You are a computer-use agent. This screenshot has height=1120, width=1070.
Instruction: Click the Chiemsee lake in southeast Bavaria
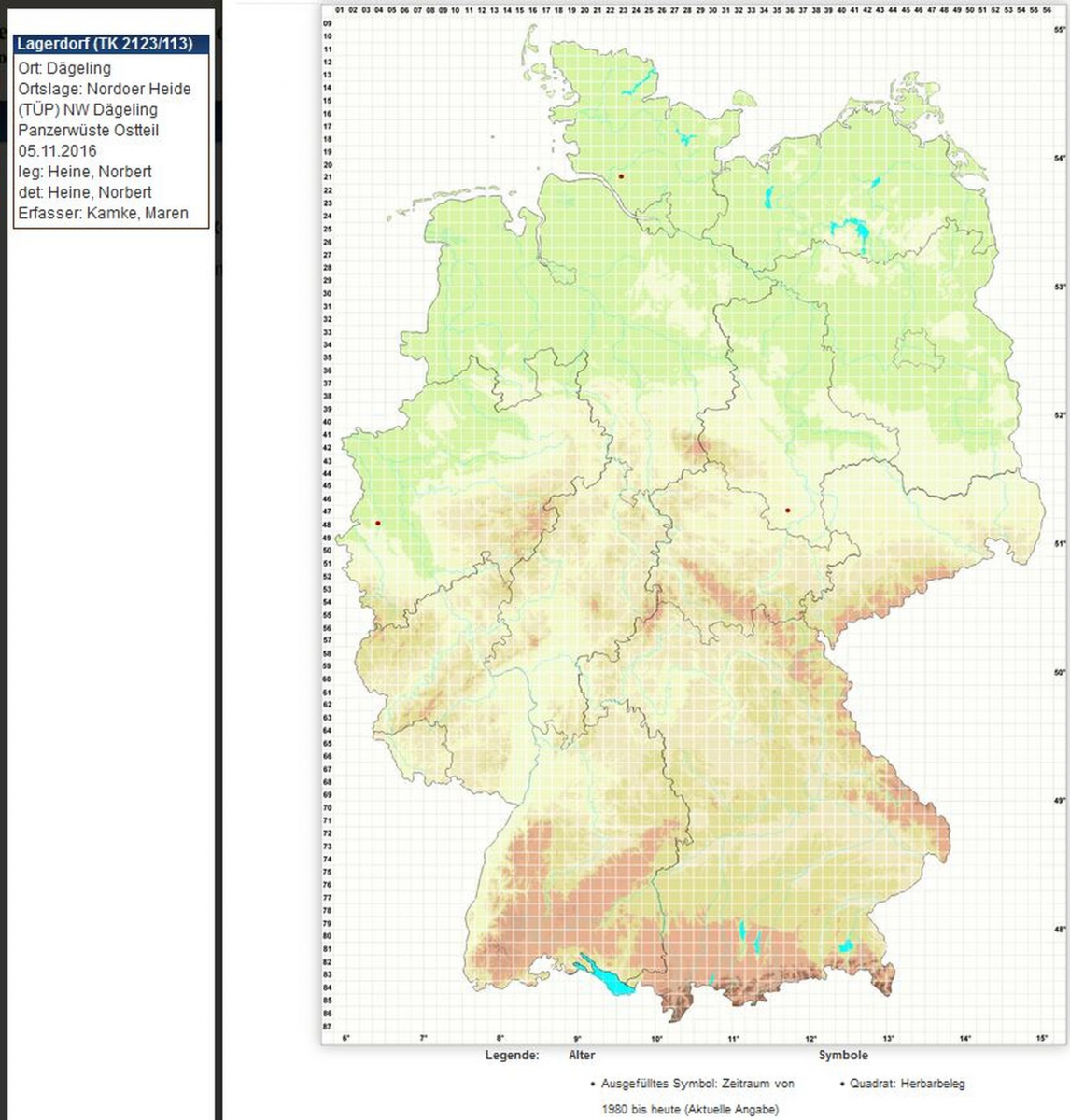[847, 945]
